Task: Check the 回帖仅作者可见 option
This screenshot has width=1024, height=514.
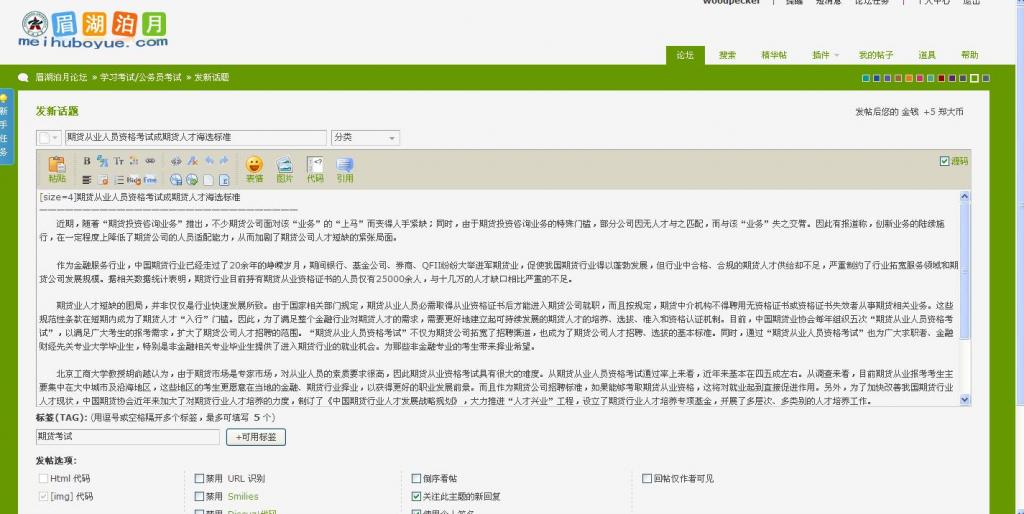Action: point(647,478)
